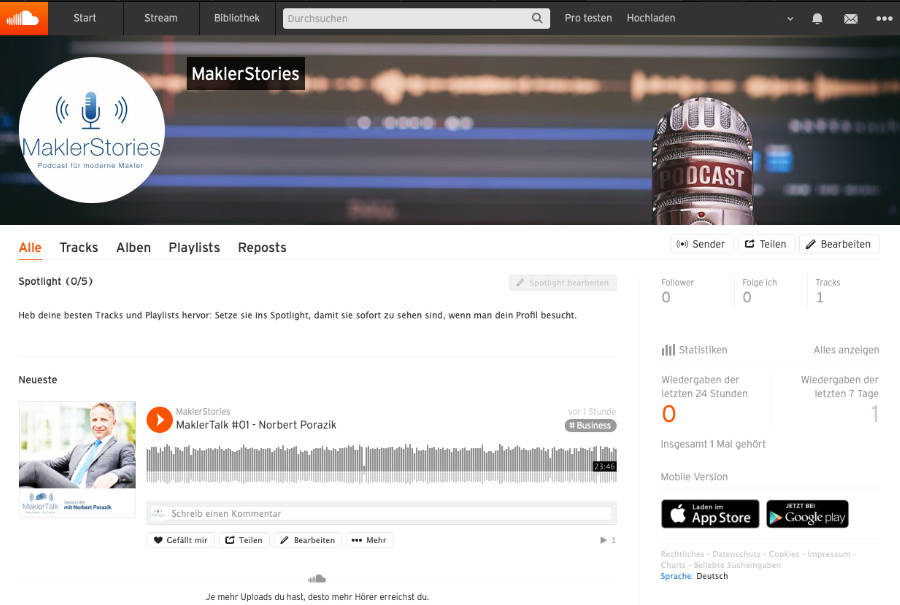
Task: Click the profile Teilen button
Action: click(x=766, y=244)
